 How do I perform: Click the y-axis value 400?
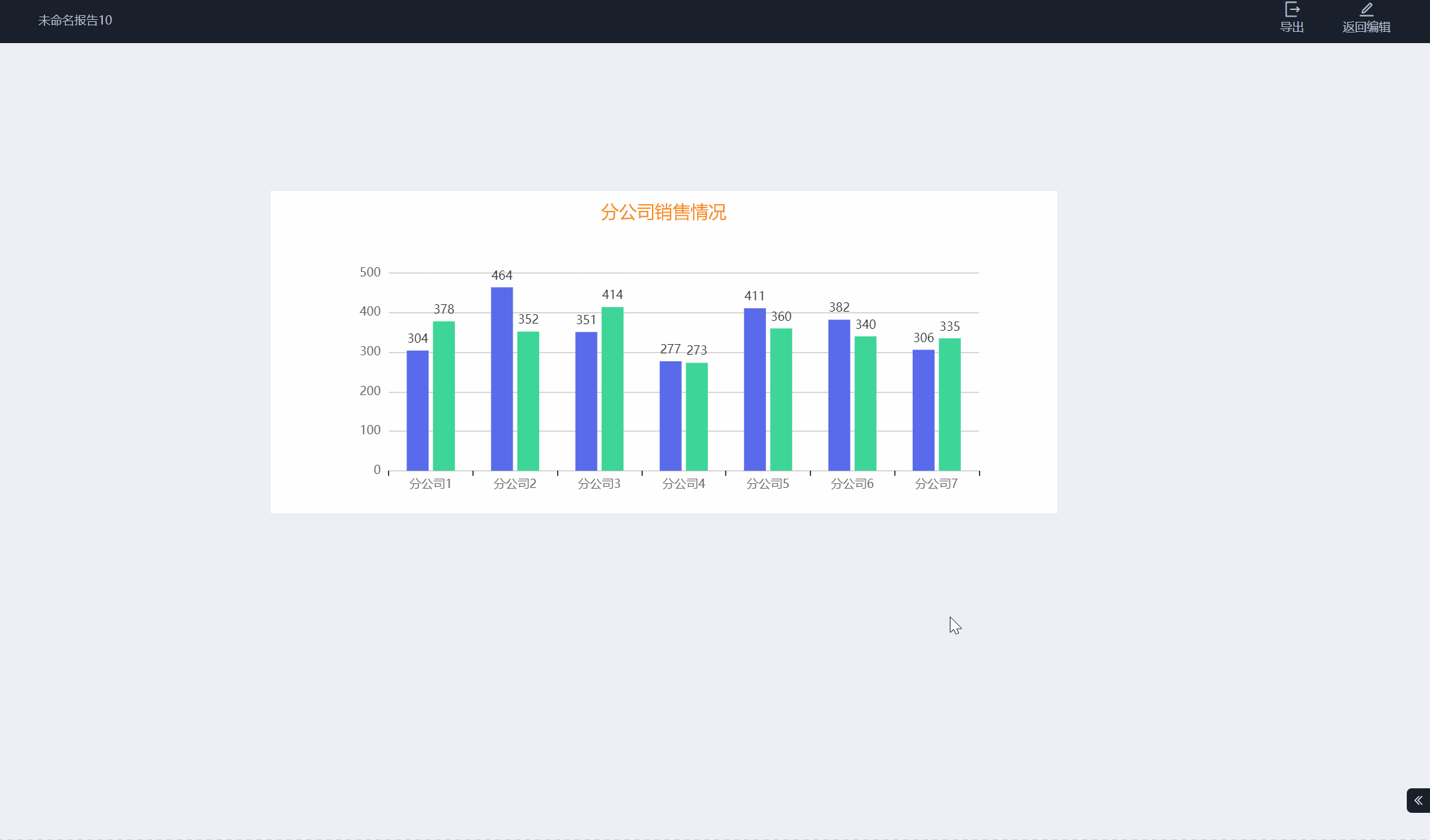tap(370, 312)
